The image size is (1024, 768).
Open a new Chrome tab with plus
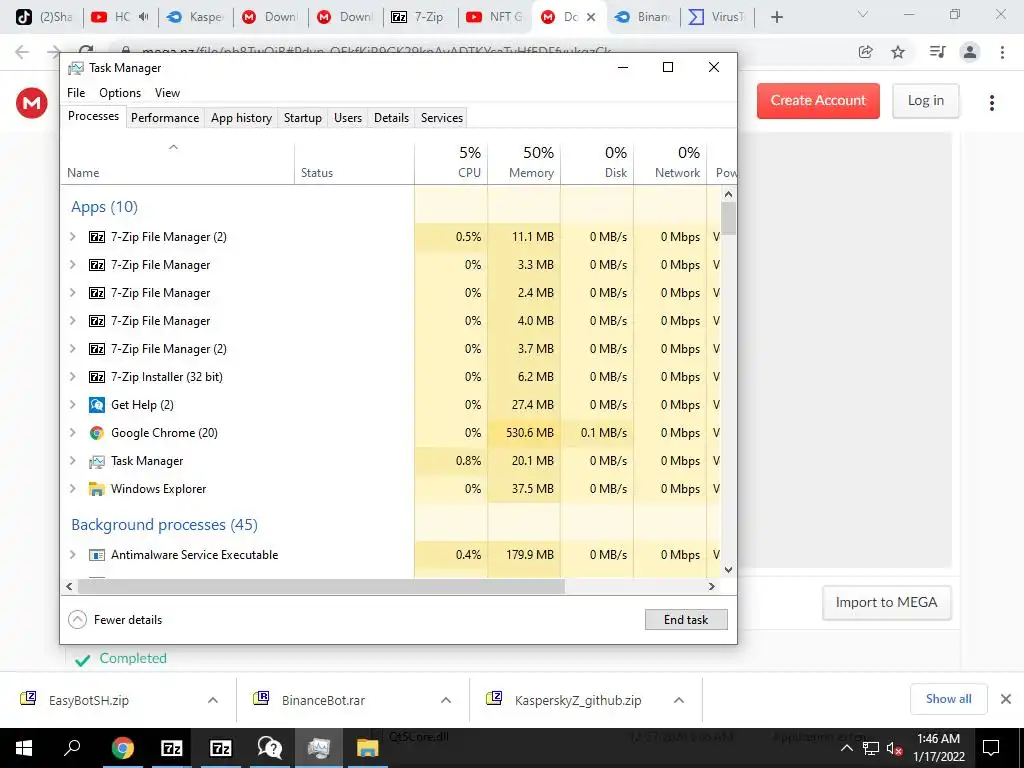point(776,17)
